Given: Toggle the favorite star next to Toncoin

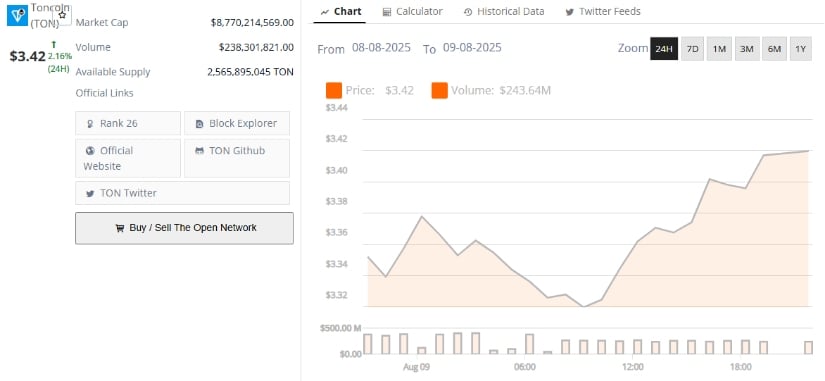Looking at the screenshot, I should tap(62, 15).
